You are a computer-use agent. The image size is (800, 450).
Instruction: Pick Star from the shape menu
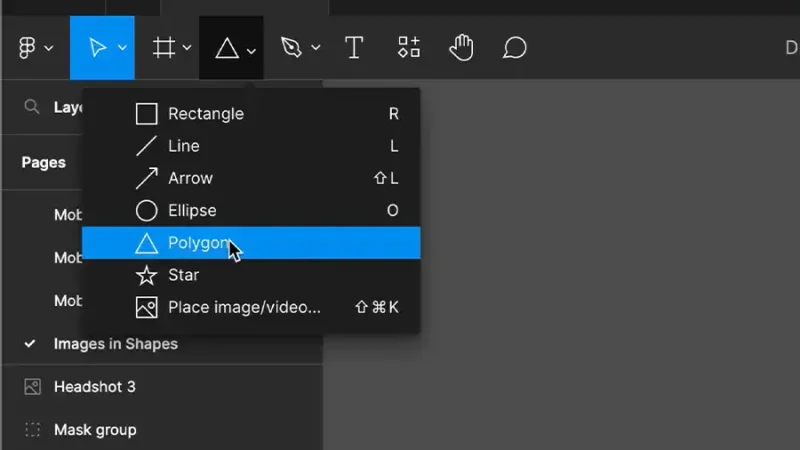(251, 275)
